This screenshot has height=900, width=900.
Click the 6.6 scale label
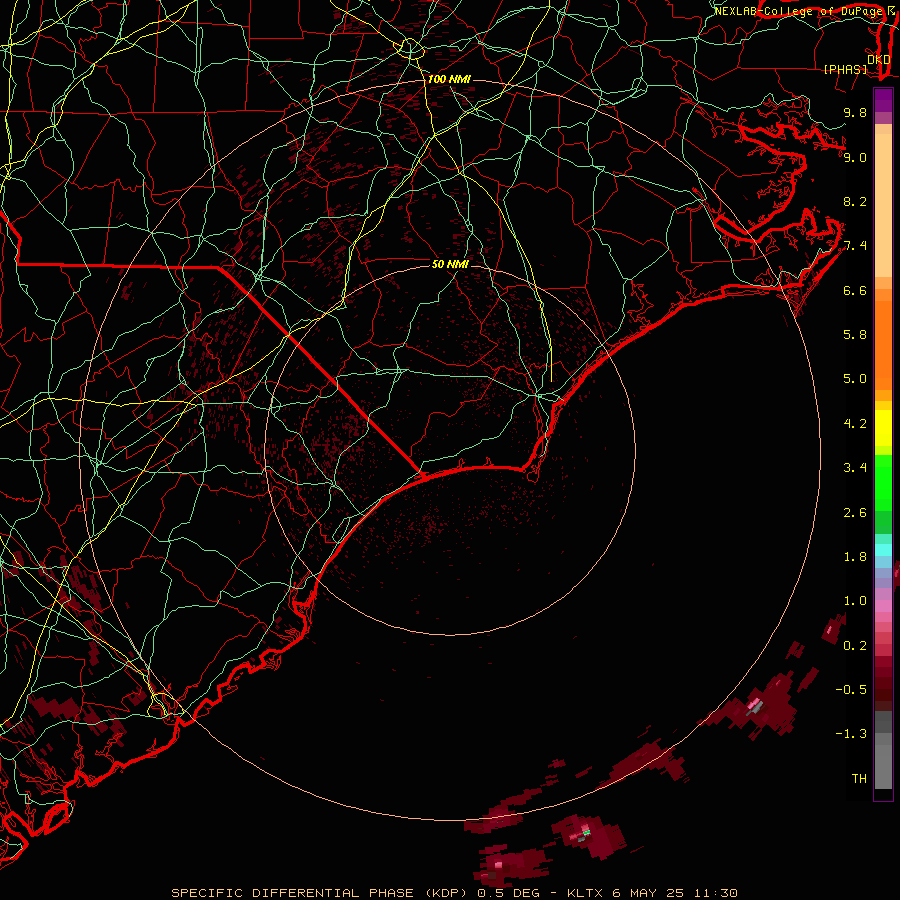point(855,290)
